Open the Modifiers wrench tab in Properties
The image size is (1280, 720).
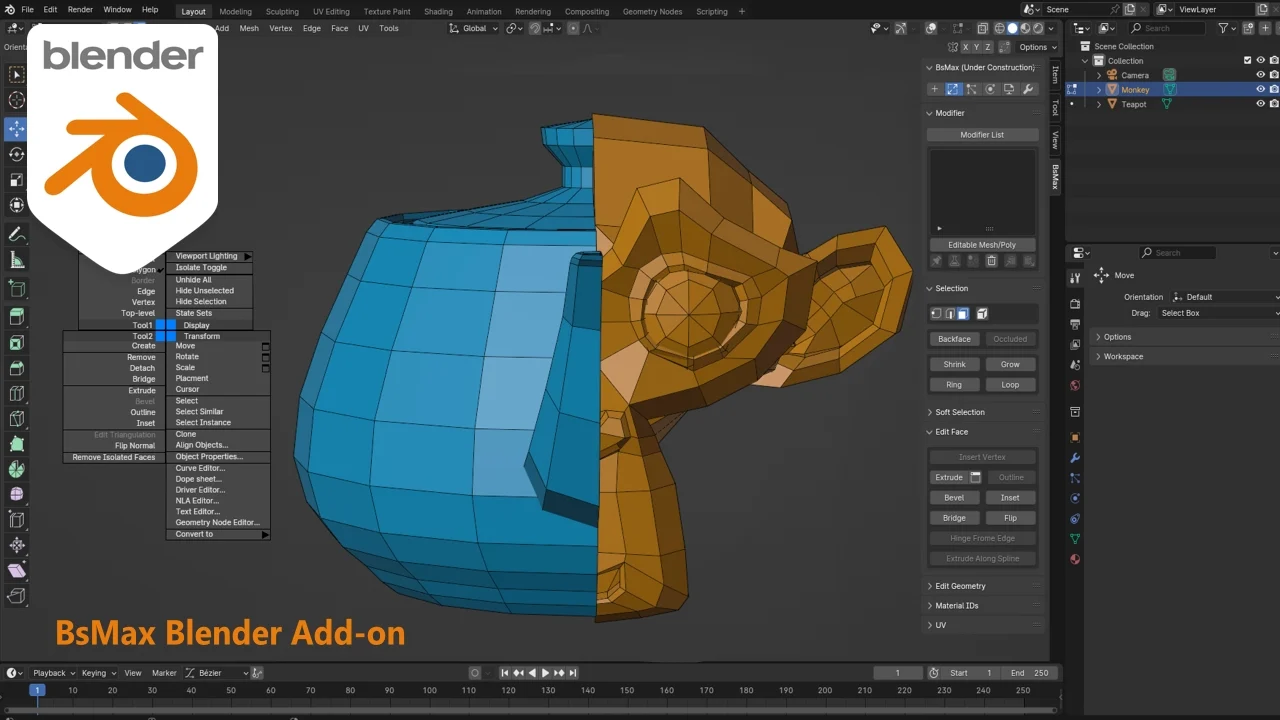coord(1075,457)
